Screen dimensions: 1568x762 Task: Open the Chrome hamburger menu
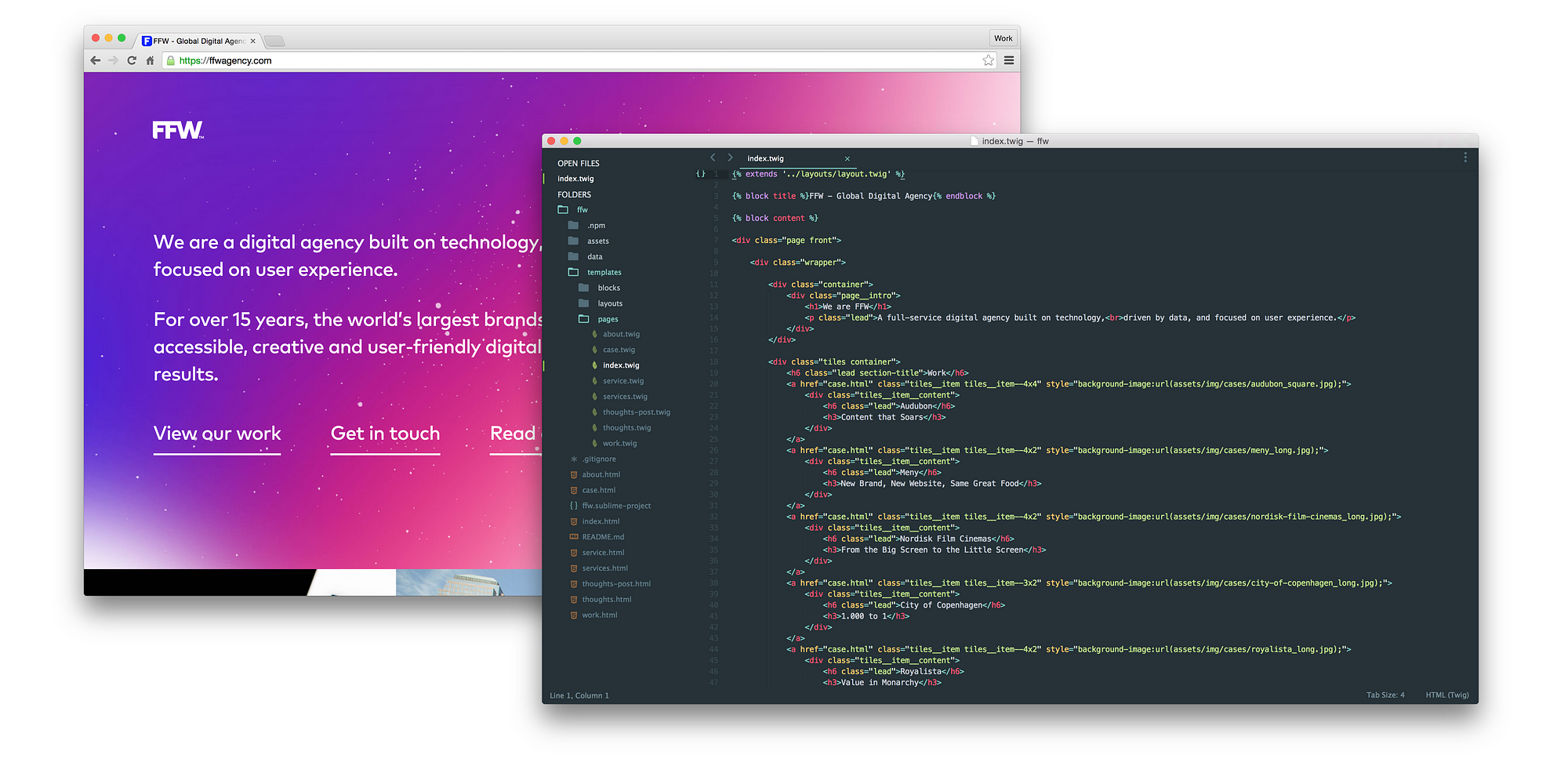pos(1009,60)
